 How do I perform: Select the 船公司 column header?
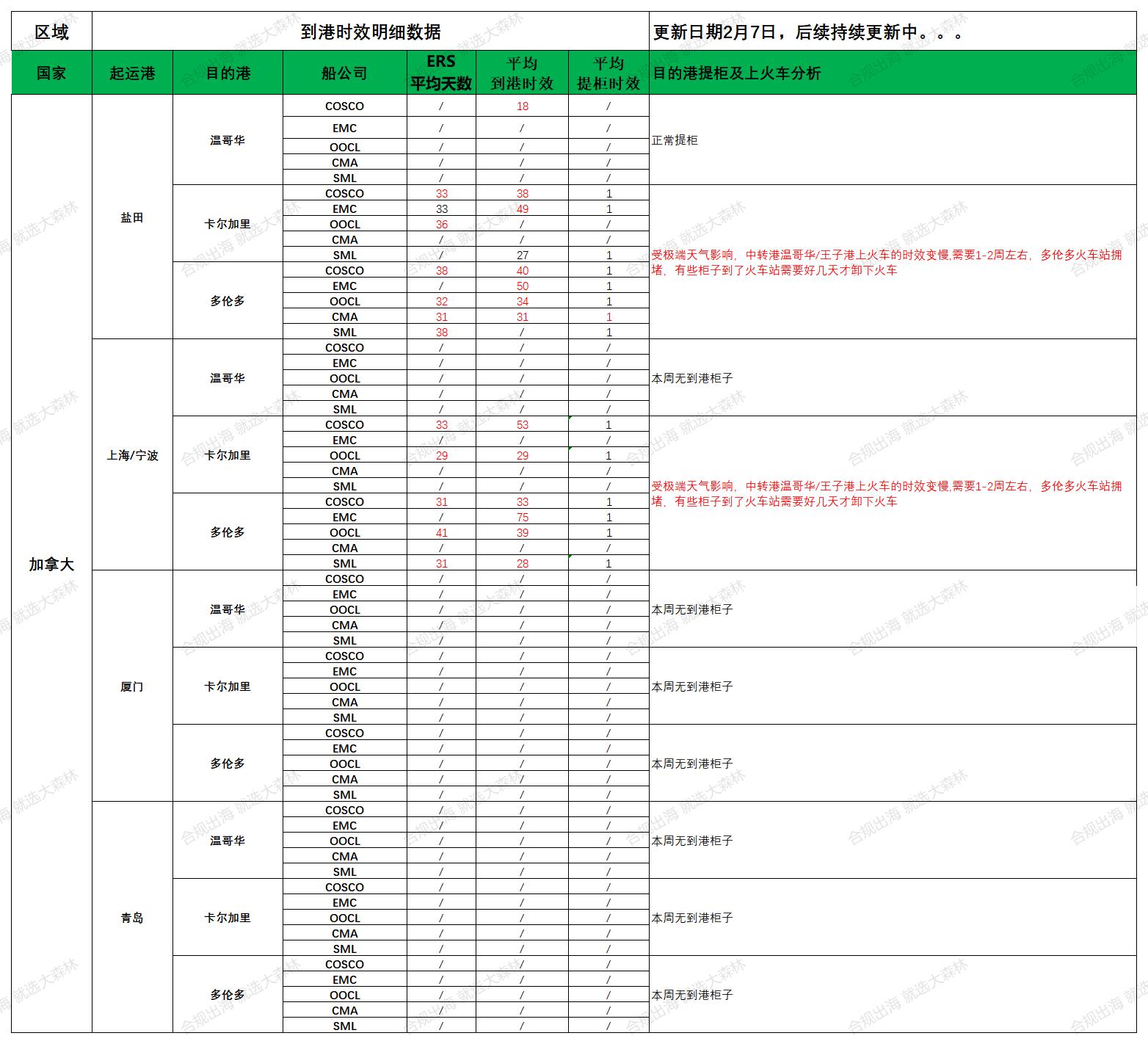pyautogui.click(x=344, y=73)
